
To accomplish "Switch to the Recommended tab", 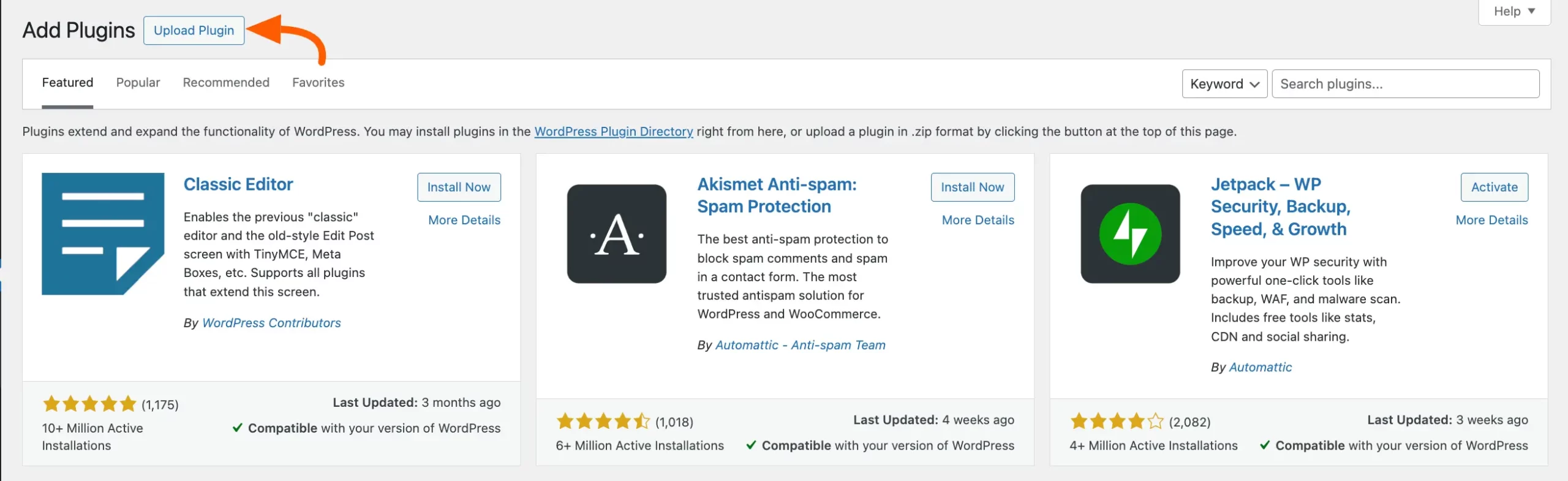I will (225, 82).
